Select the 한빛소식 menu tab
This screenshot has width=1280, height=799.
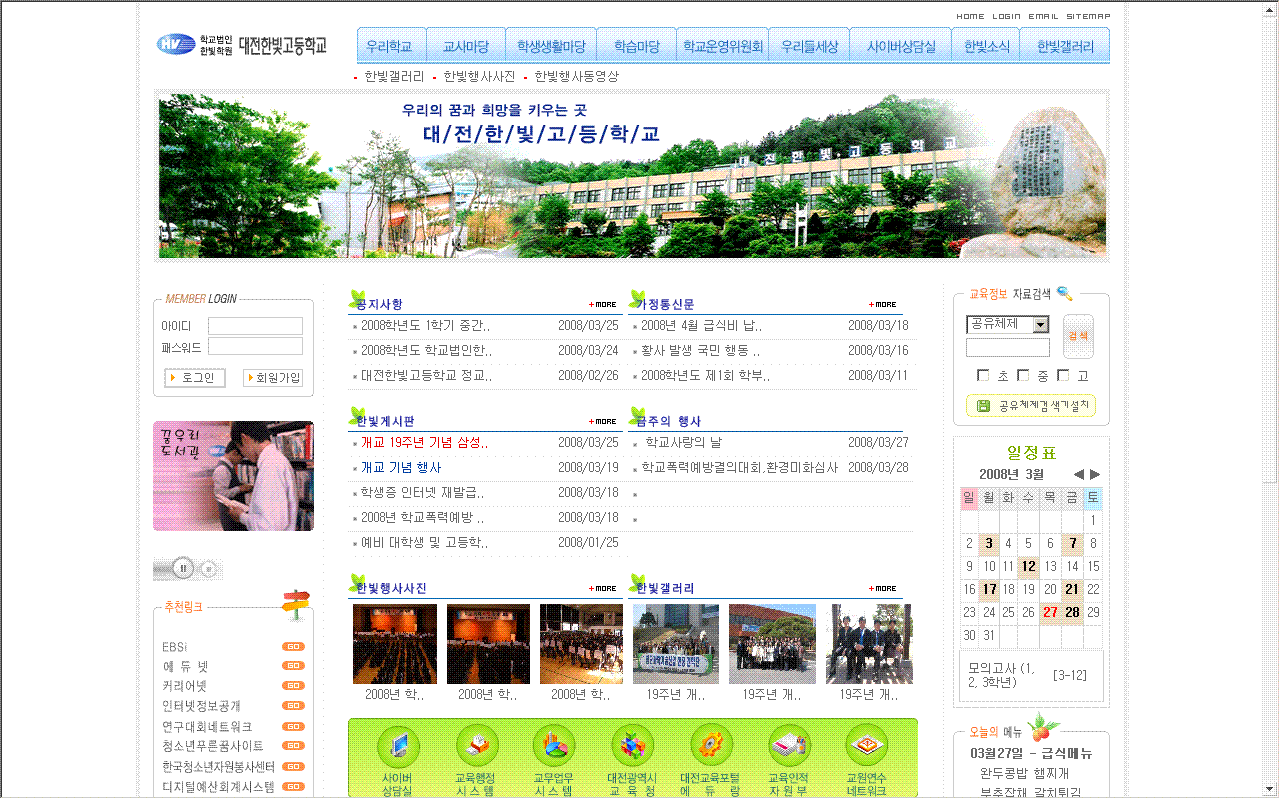(x=987, y=47)
